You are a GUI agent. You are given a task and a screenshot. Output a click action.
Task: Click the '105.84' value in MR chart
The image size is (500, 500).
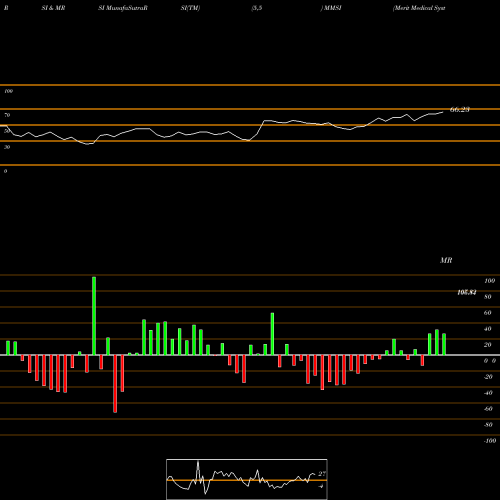[x=467, y=292]
